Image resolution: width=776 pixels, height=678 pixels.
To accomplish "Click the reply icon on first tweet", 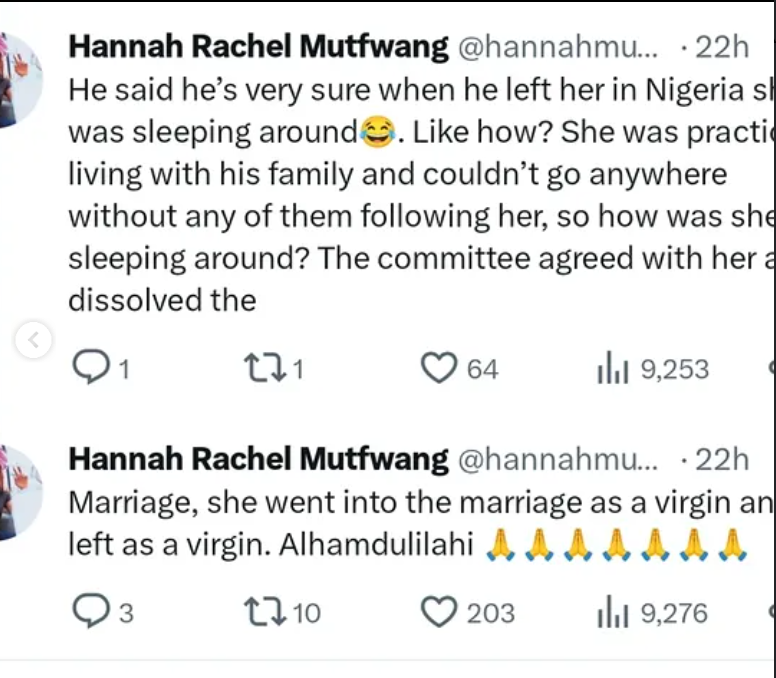I will pyautogui.click(x=91, y=367).
